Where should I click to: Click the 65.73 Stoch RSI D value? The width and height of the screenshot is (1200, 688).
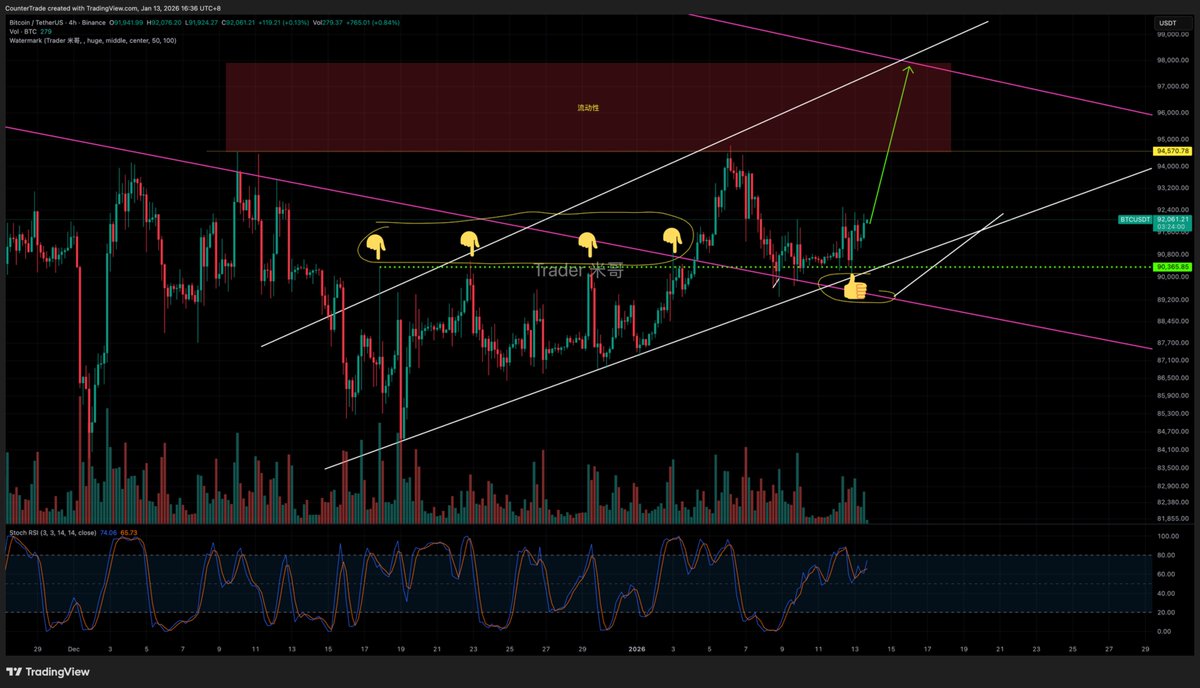[130, 533]
